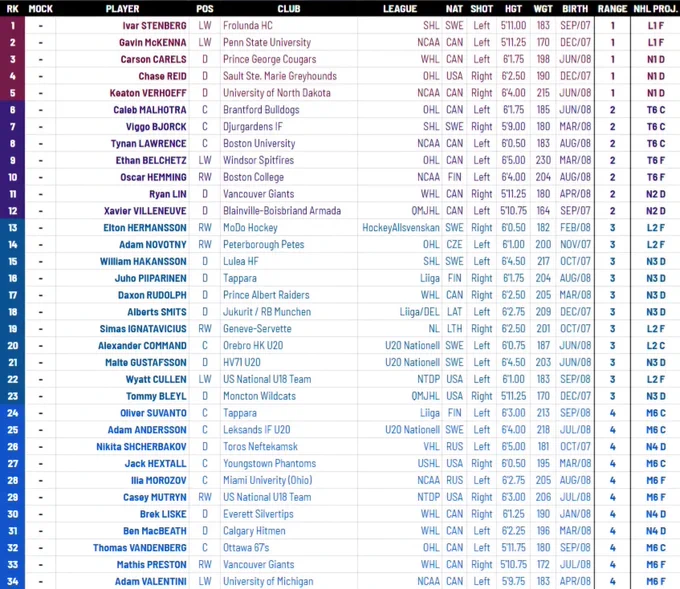Select player name Keaton VERHOEFF
The height and width of the screenshot is (589, 680).
coord(148,93)
